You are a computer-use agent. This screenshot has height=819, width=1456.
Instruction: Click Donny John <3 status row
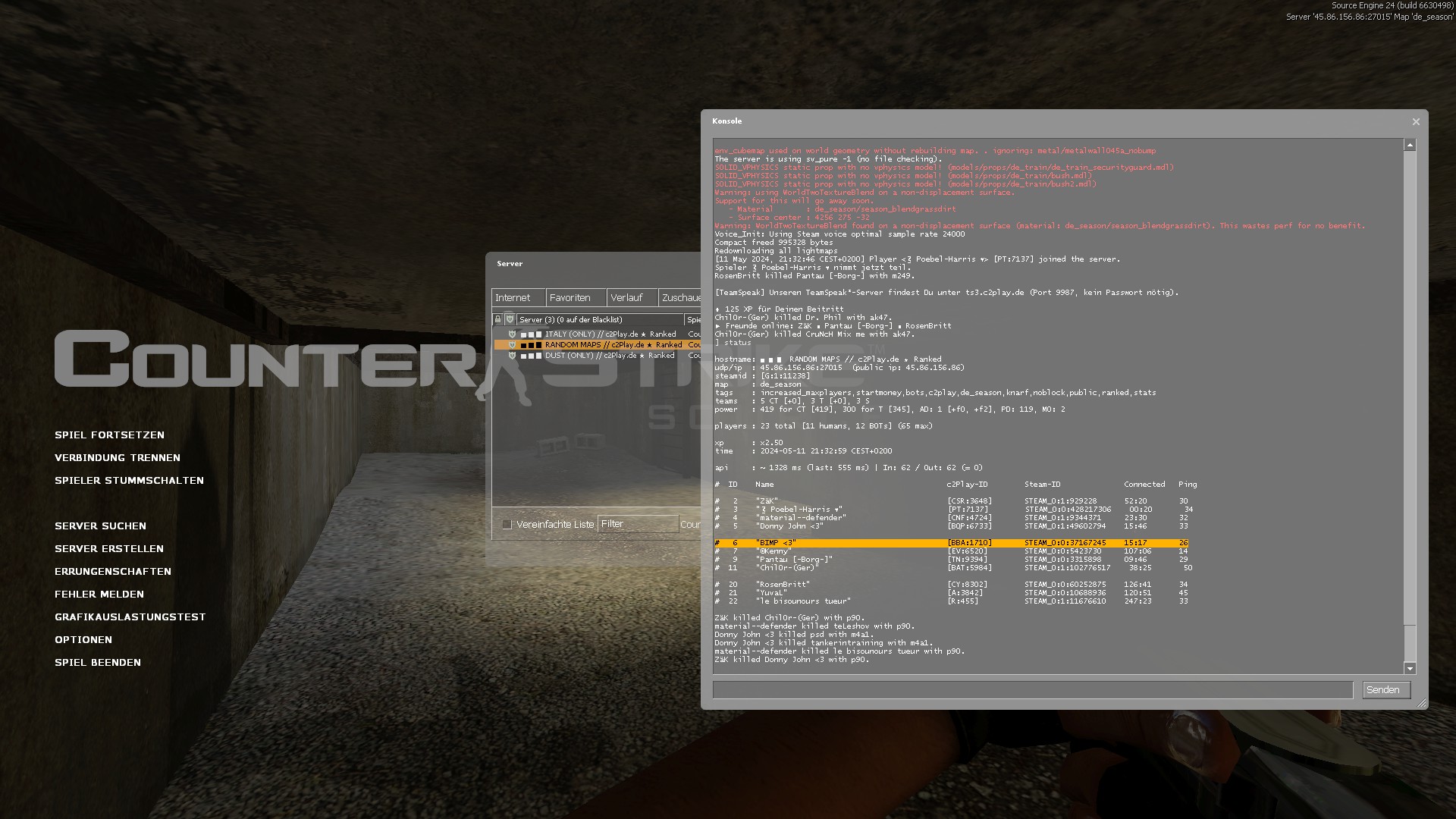click(x=951, y=526)
